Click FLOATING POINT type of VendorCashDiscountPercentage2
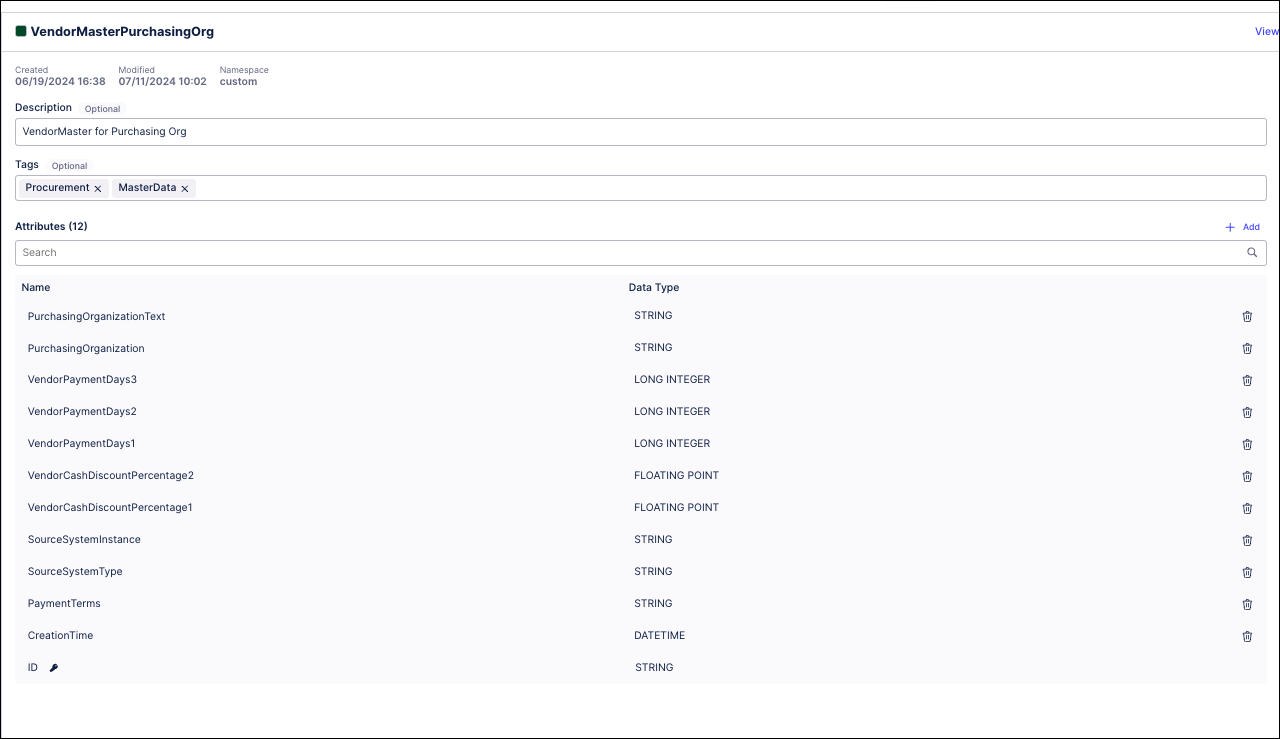 coord(677,476)
